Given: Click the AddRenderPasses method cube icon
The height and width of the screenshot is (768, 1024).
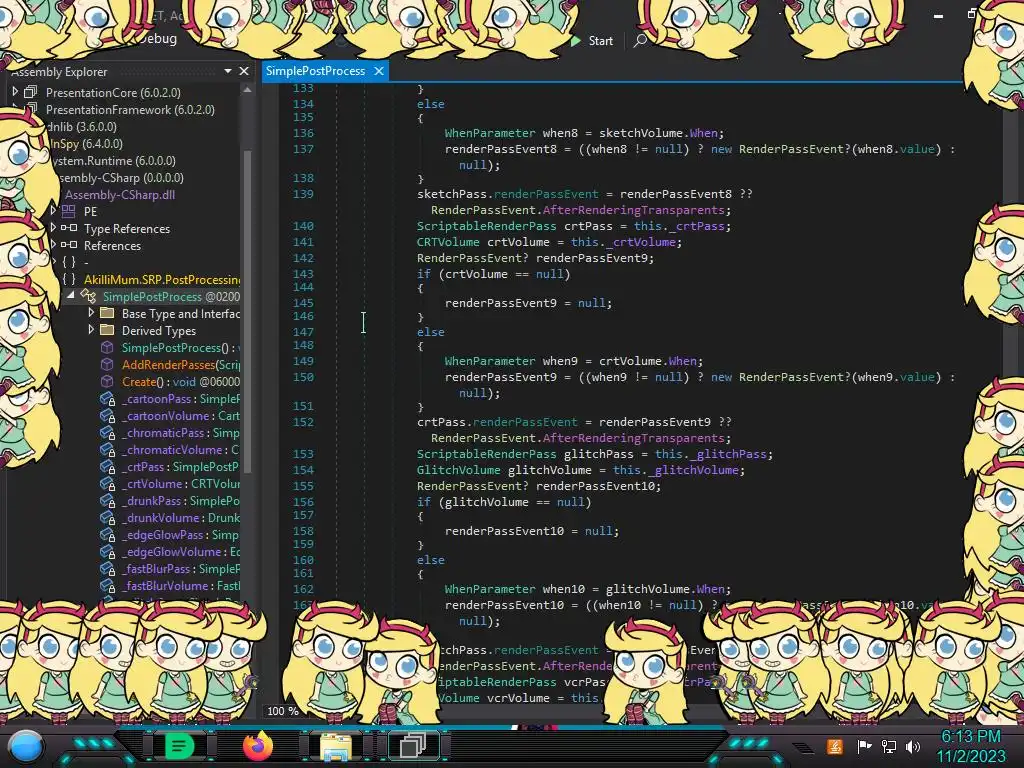Looking at the screenshot, I should [107, 364].
